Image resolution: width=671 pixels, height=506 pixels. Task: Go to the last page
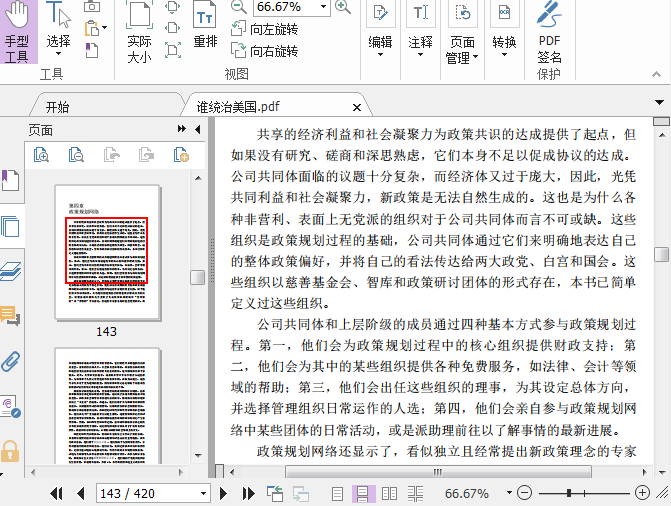[248, 494]
